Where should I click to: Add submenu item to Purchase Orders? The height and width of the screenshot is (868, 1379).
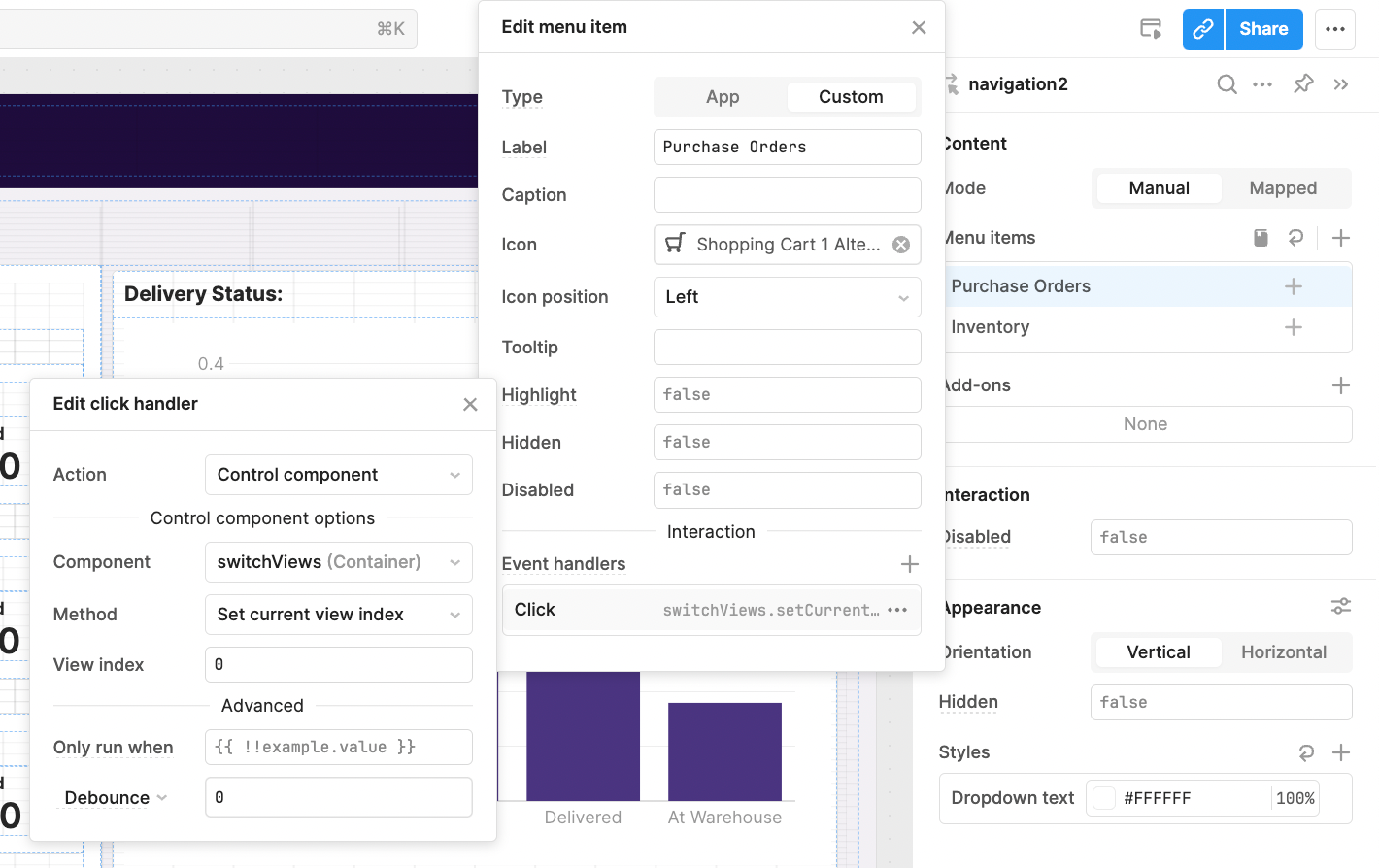pos(1294,286)
